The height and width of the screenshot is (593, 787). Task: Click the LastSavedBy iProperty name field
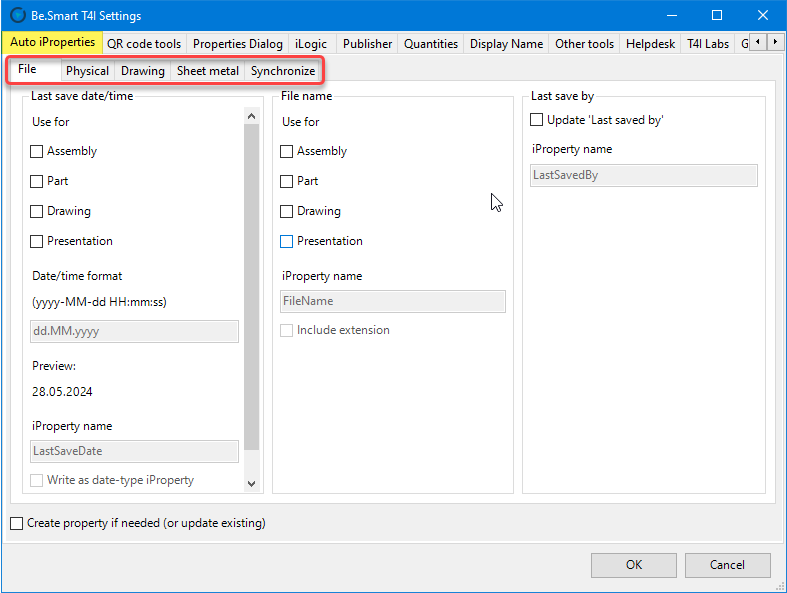pyautogui.click(x=643, y=175)
